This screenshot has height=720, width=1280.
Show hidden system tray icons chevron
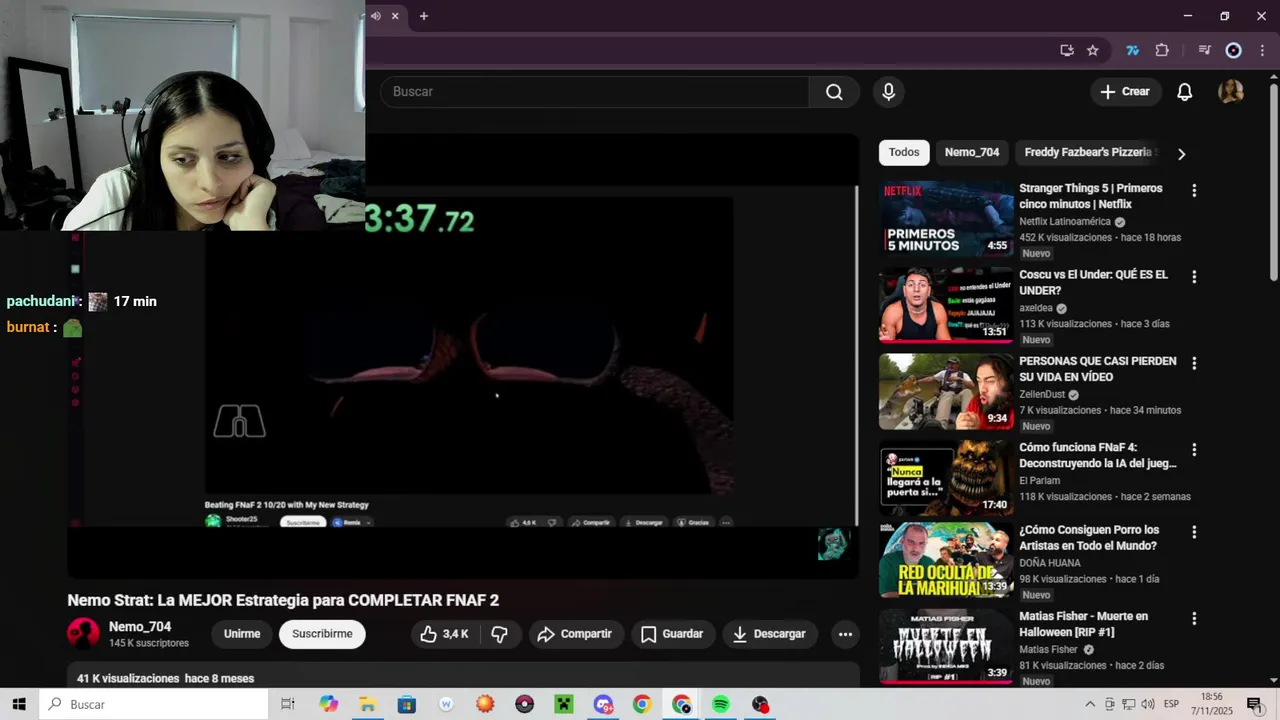(1090, 705)
